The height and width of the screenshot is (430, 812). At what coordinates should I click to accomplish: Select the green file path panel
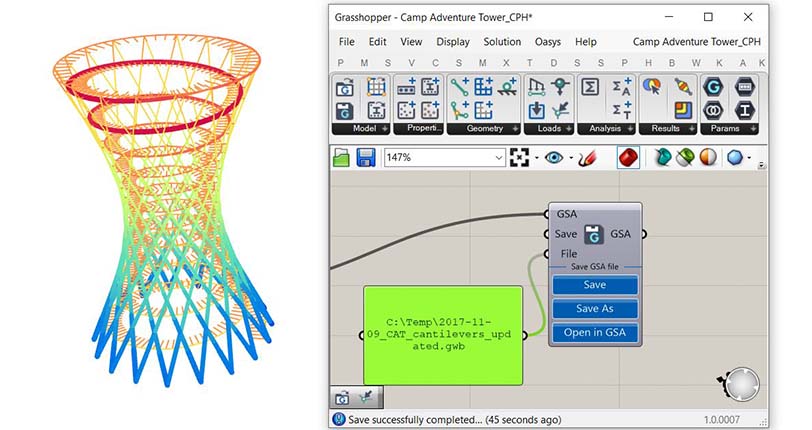click(443, 335)
